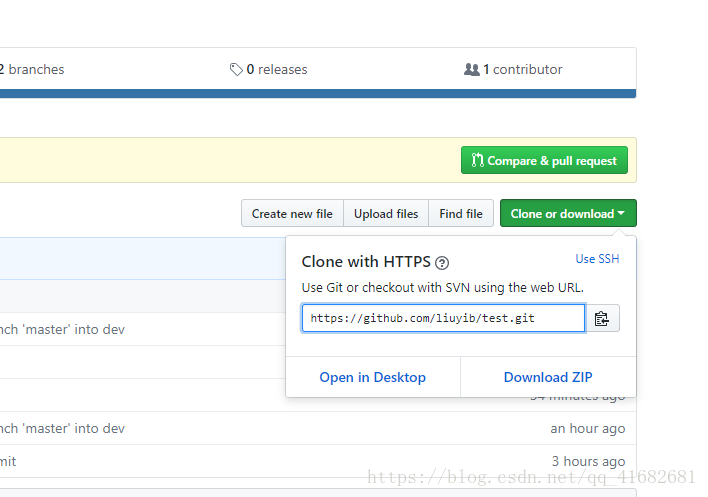The image size is (708, 497).
Task: Copy the clone URL to clipboard
Action: point(602,319)
